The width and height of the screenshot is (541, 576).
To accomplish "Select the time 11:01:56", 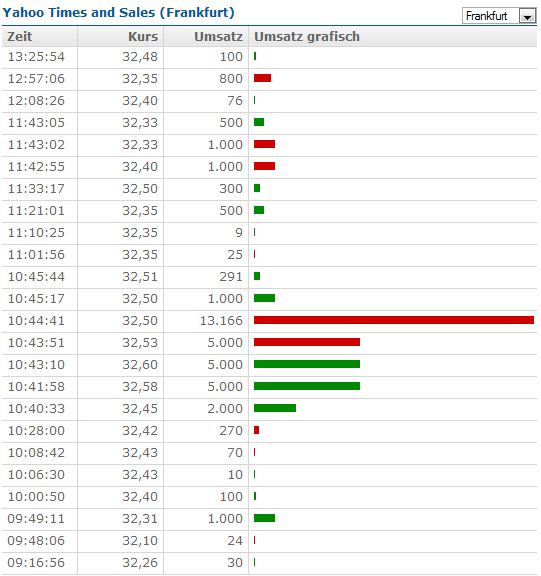I will (36, 255).
